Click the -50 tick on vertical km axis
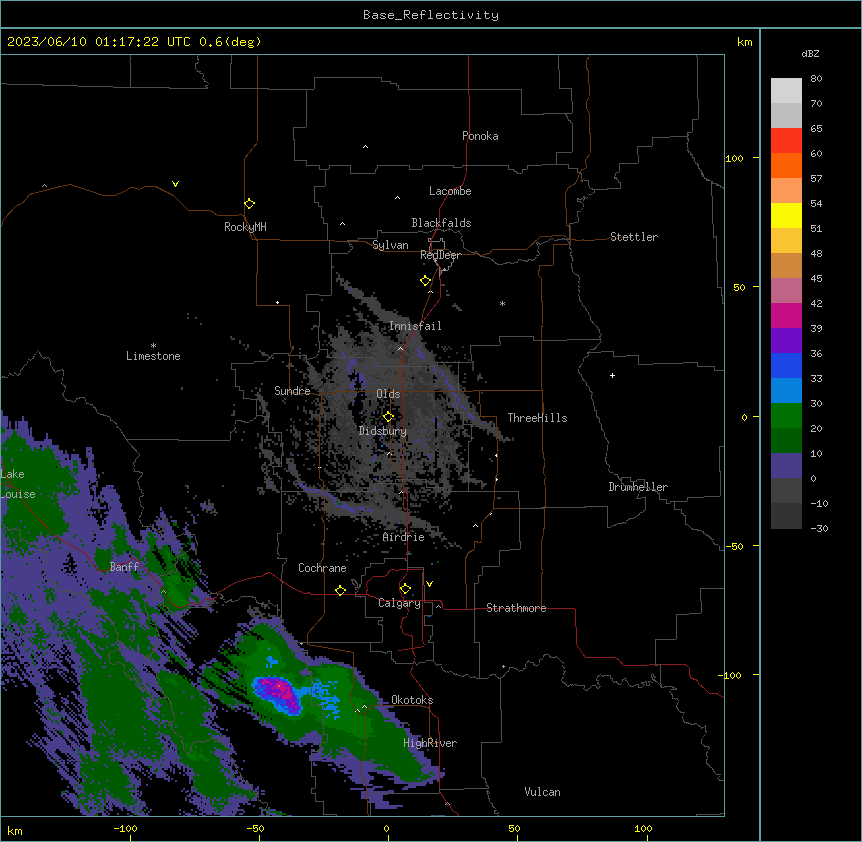Screen dimensions: 862x842 [734, 546]
